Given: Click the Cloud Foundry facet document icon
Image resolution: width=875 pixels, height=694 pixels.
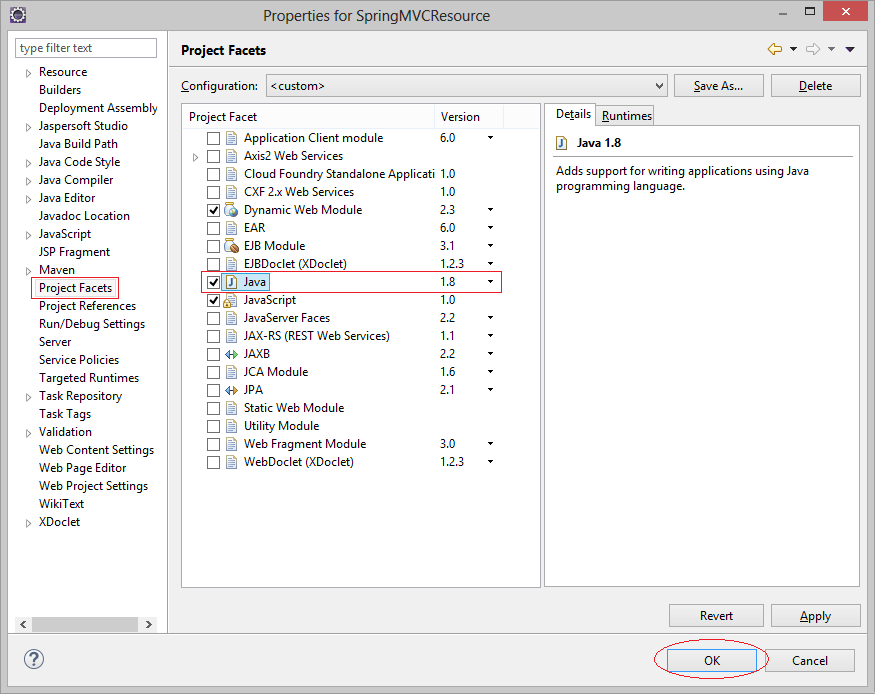Looking at the screenshot, I should click(x=231, y=174).
